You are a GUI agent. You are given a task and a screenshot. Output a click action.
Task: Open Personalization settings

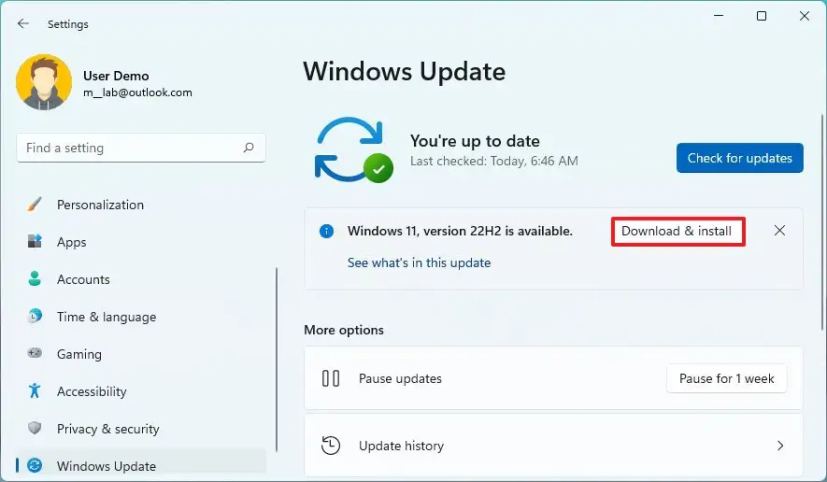[x=100, y=205]
